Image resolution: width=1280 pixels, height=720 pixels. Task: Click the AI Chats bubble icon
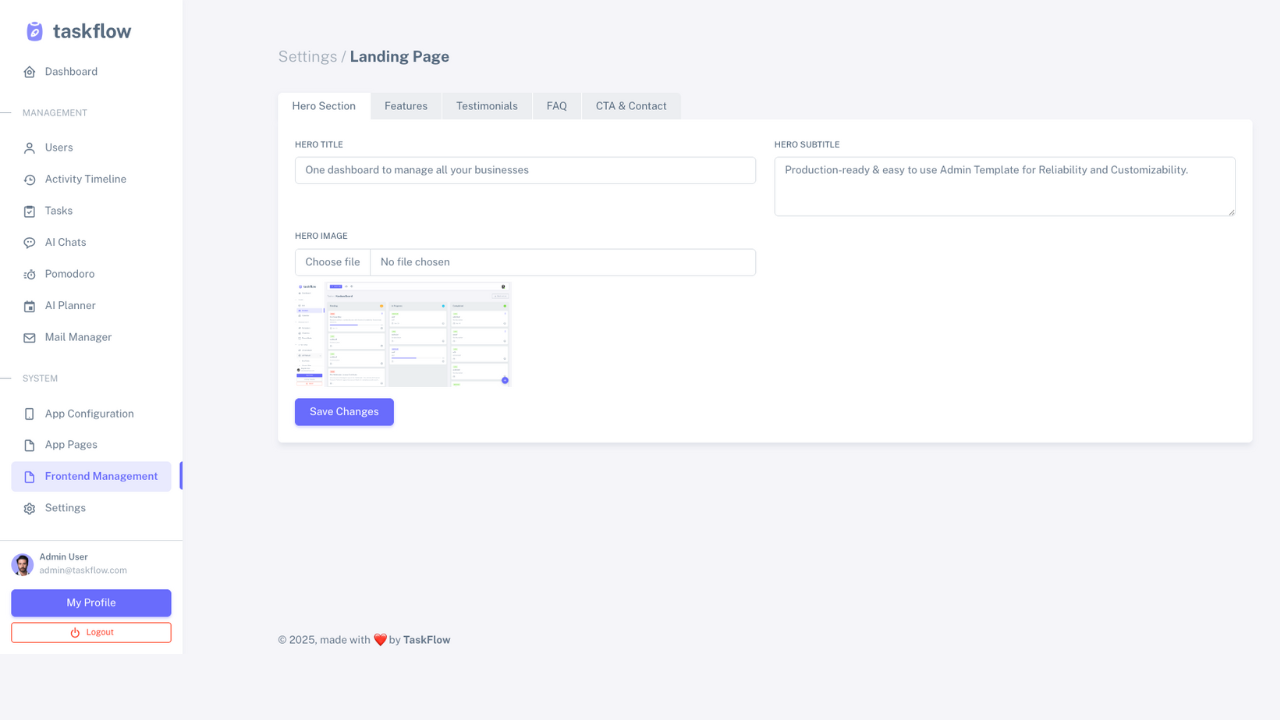[x=29, y=243]
